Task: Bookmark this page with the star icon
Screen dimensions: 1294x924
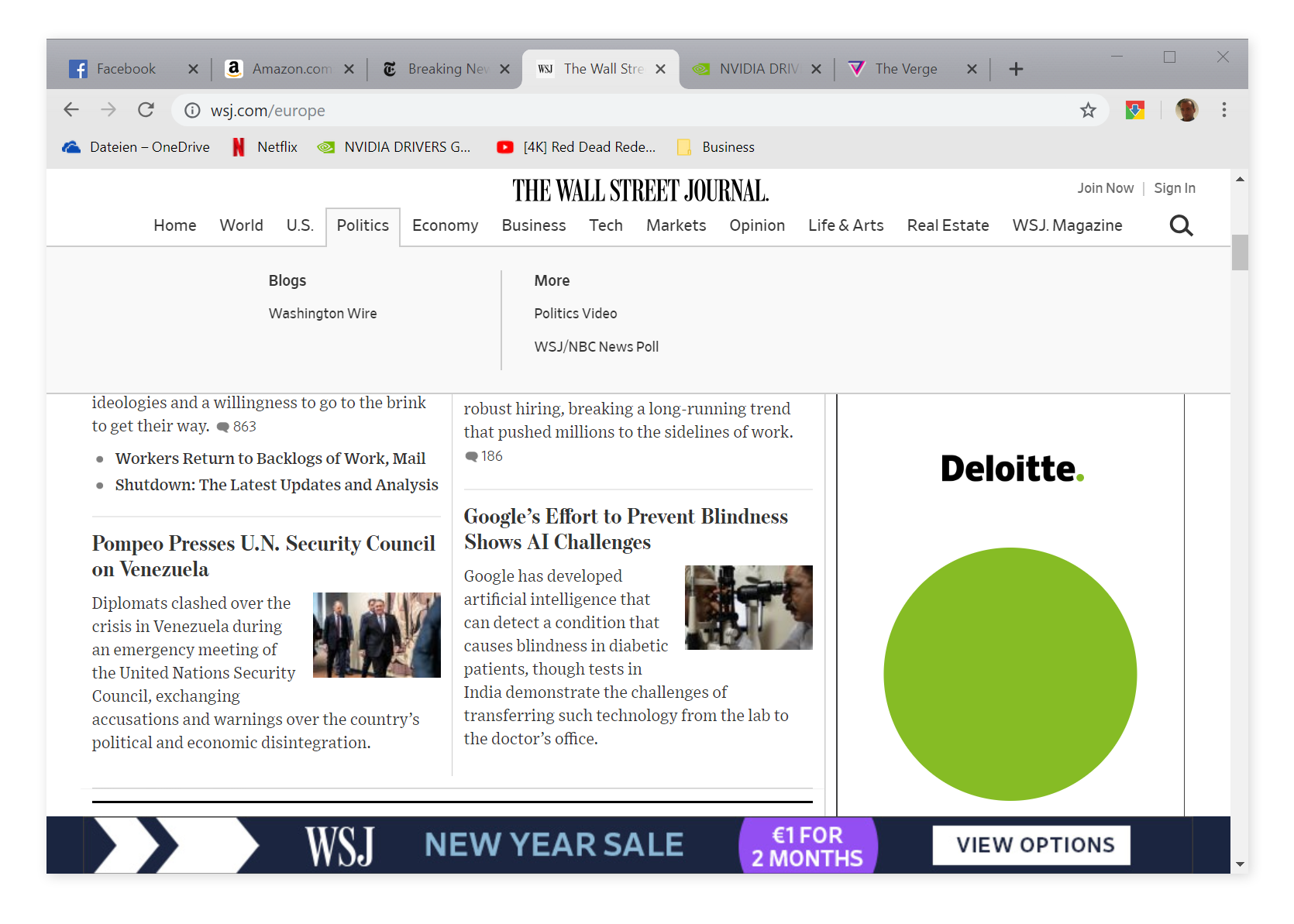Action: pyautogui.click(x=1088, y=111)
